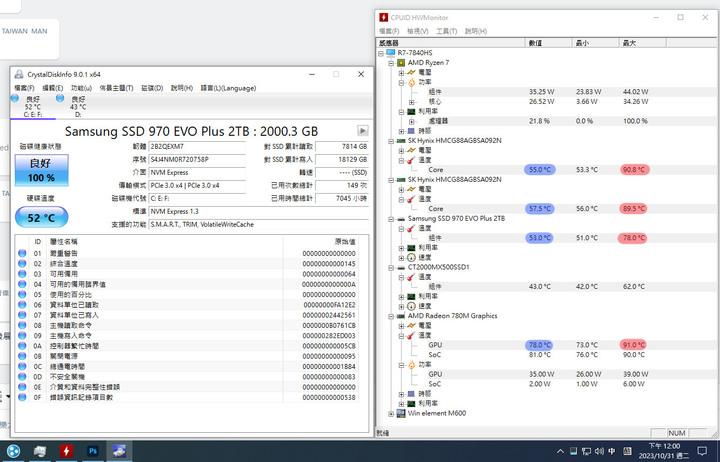Click the computer icon beside R7-7840HS
720x462 pixels.
pos(390,53)
